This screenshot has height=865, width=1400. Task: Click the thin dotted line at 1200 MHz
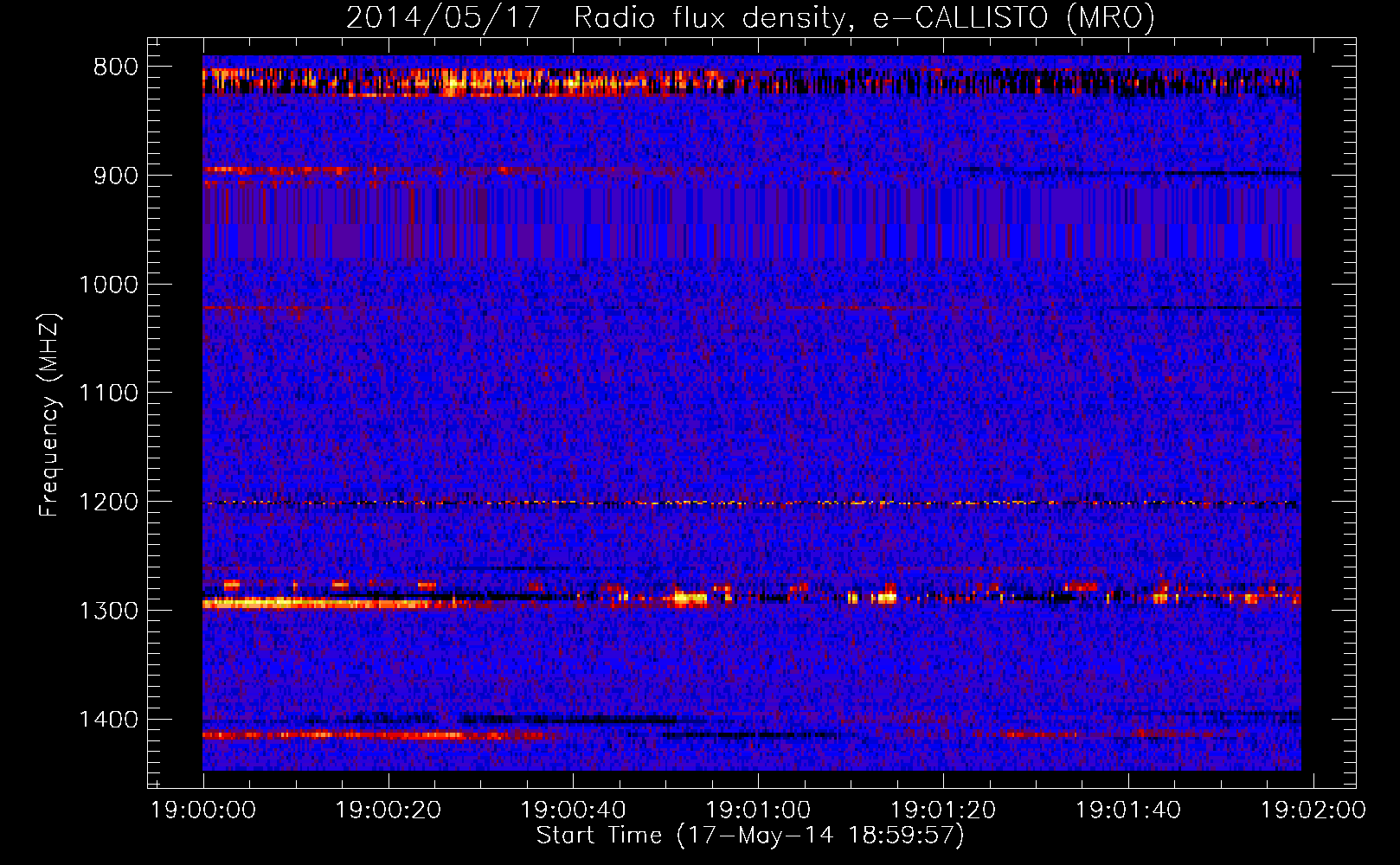coord(752,503)
